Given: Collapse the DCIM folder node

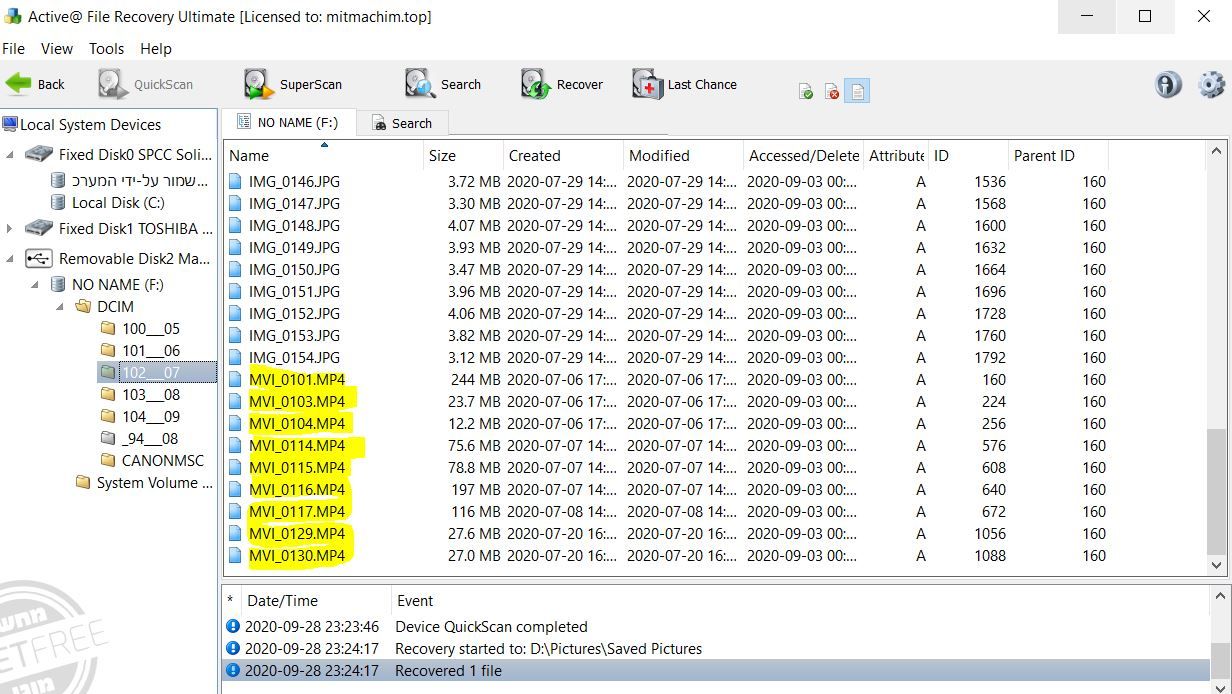Looking at the screenshot, I should (x=61, y=307).
